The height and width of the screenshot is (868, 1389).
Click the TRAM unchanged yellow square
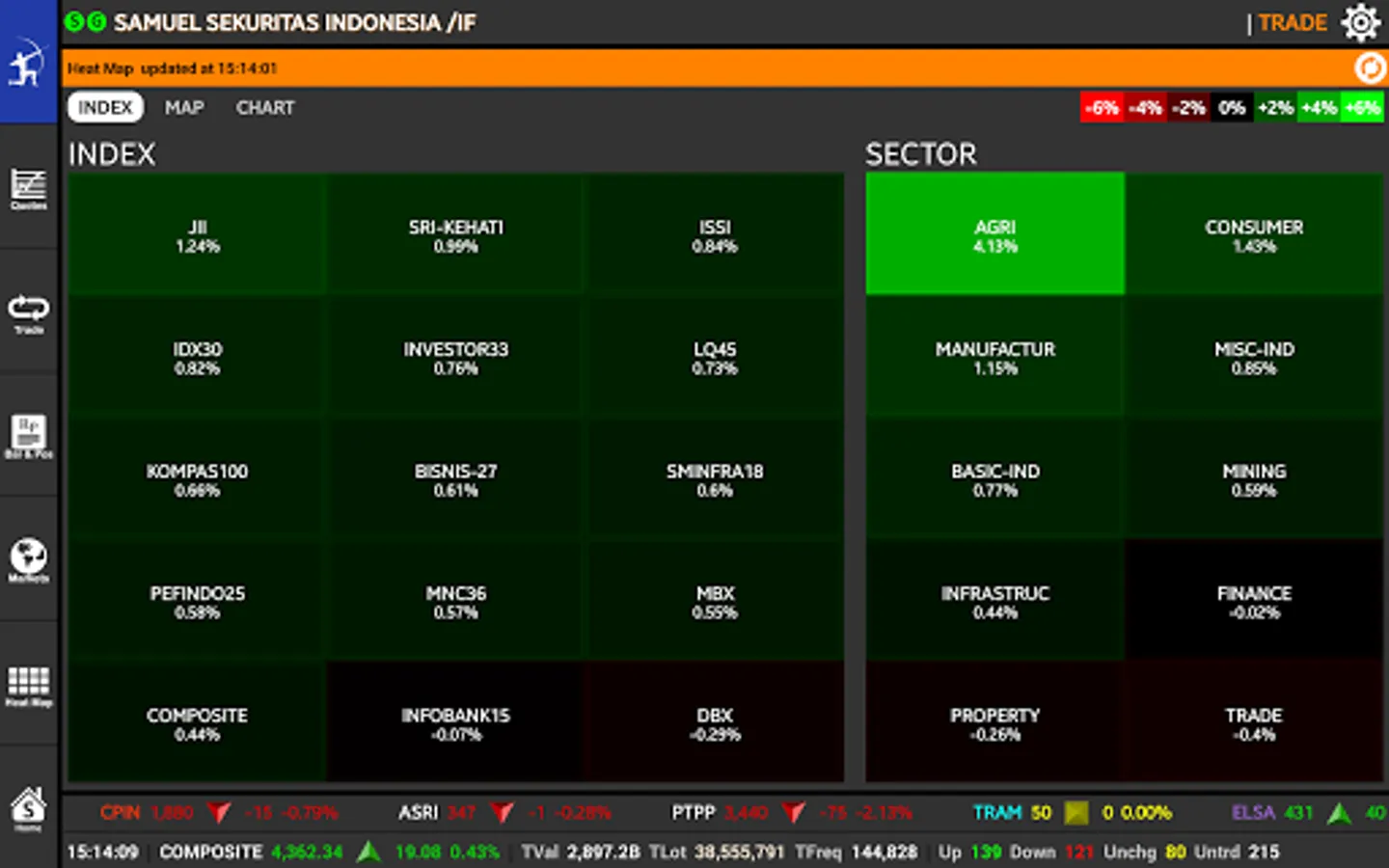pos(1076,812)
